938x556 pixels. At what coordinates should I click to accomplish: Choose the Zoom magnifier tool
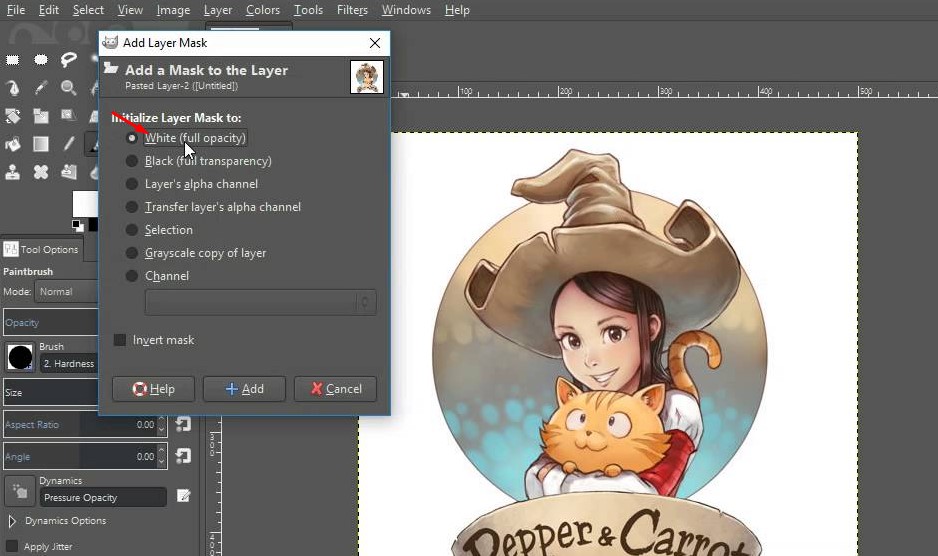(x=69, y=88)
